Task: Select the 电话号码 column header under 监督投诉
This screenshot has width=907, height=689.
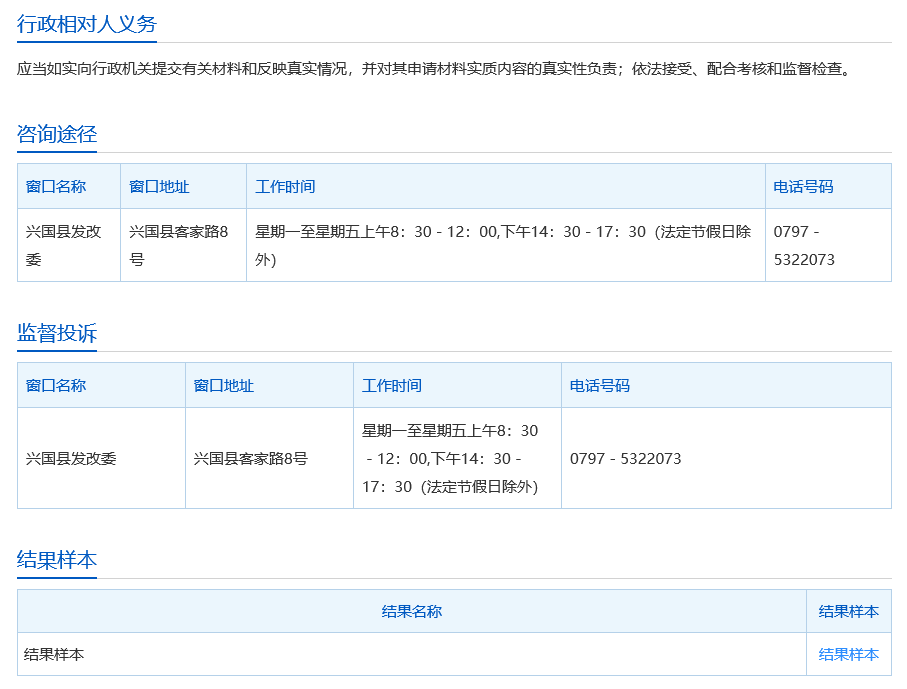Action: tap(600, 385)
